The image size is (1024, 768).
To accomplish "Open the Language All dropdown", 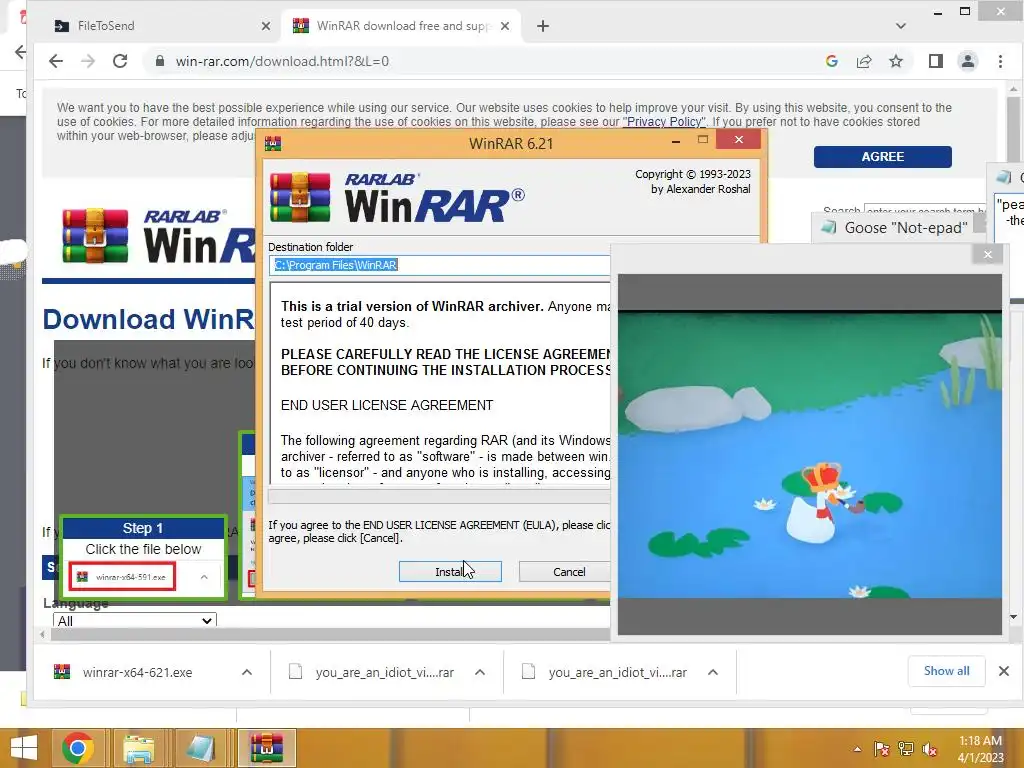I will 135,620.
